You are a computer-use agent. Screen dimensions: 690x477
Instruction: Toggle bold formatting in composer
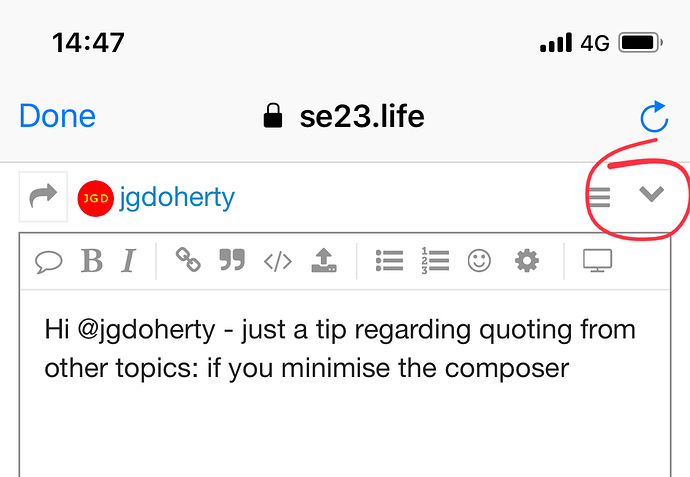click(92, 262)
